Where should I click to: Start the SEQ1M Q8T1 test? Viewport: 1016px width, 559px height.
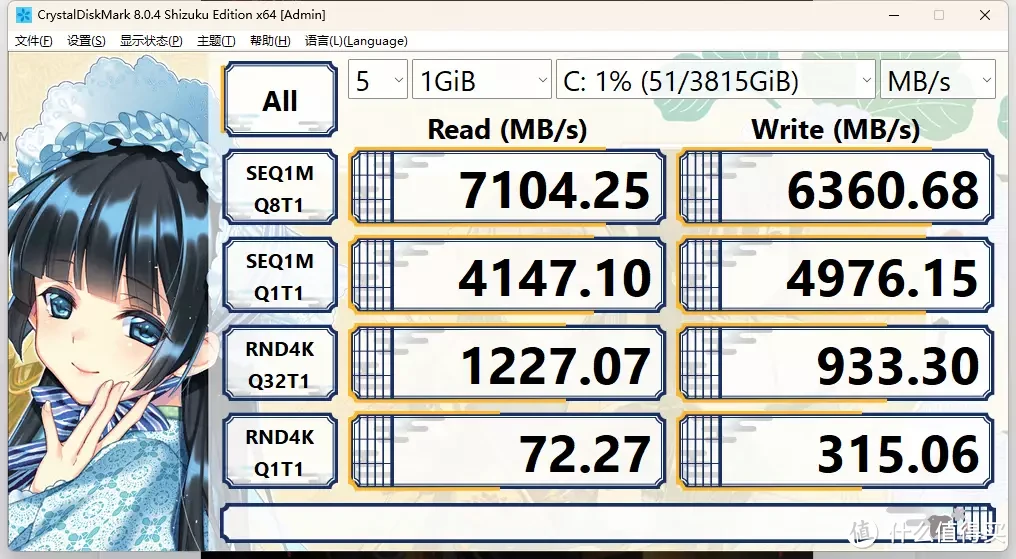point(280,187)
